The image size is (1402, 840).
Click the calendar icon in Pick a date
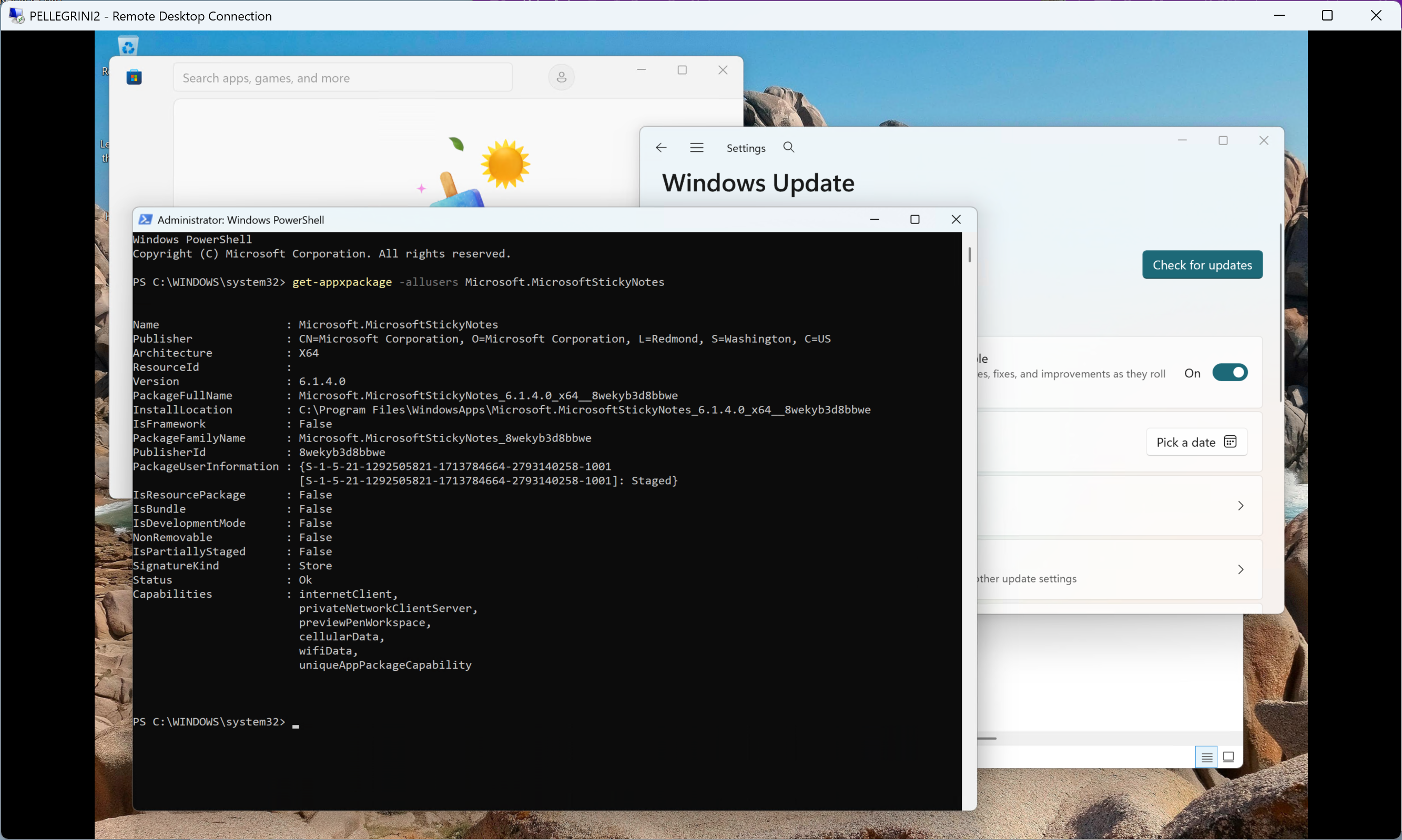1230,442
